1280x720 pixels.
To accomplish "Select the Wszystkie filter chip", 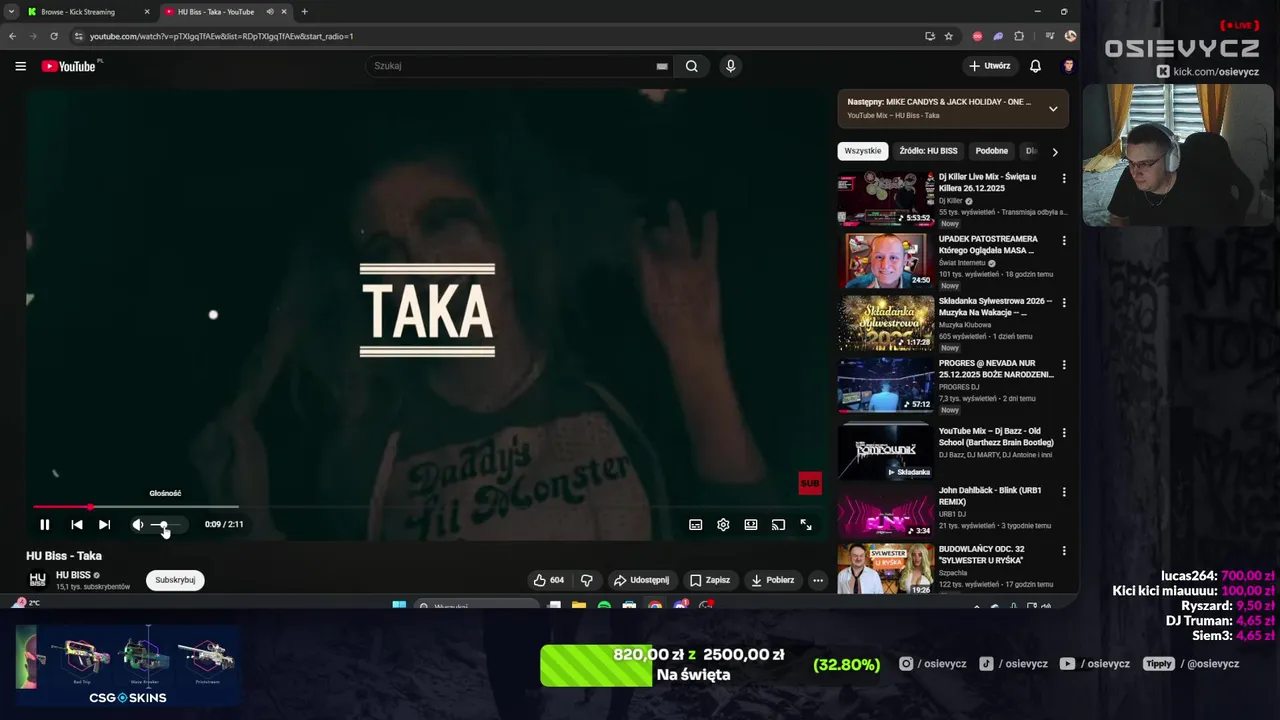I will (863, 151).
